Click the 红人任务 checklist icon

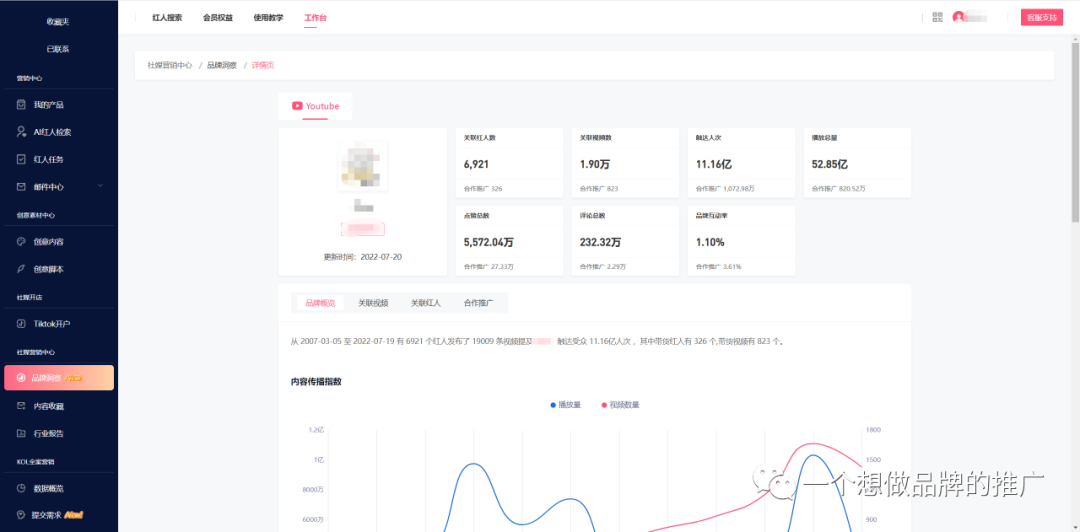(x=21, y=159)
